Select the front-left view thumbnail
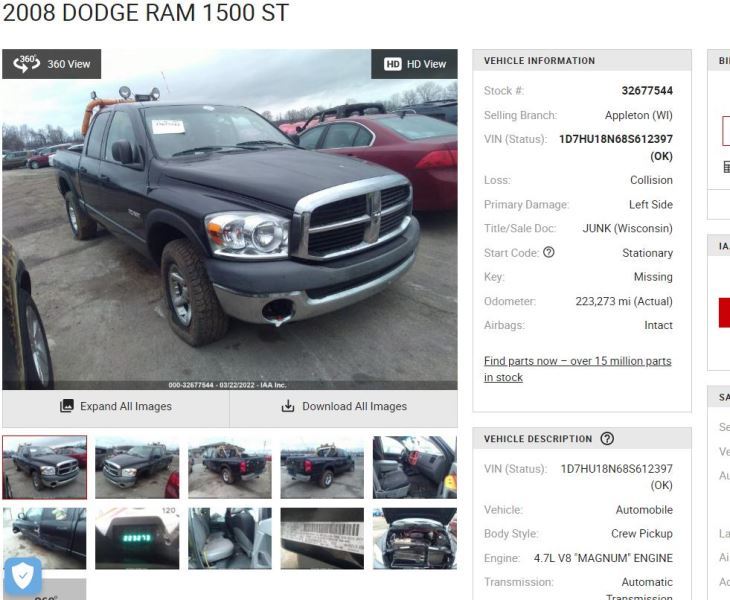This screenshot has height=600, width=730. 137,467
